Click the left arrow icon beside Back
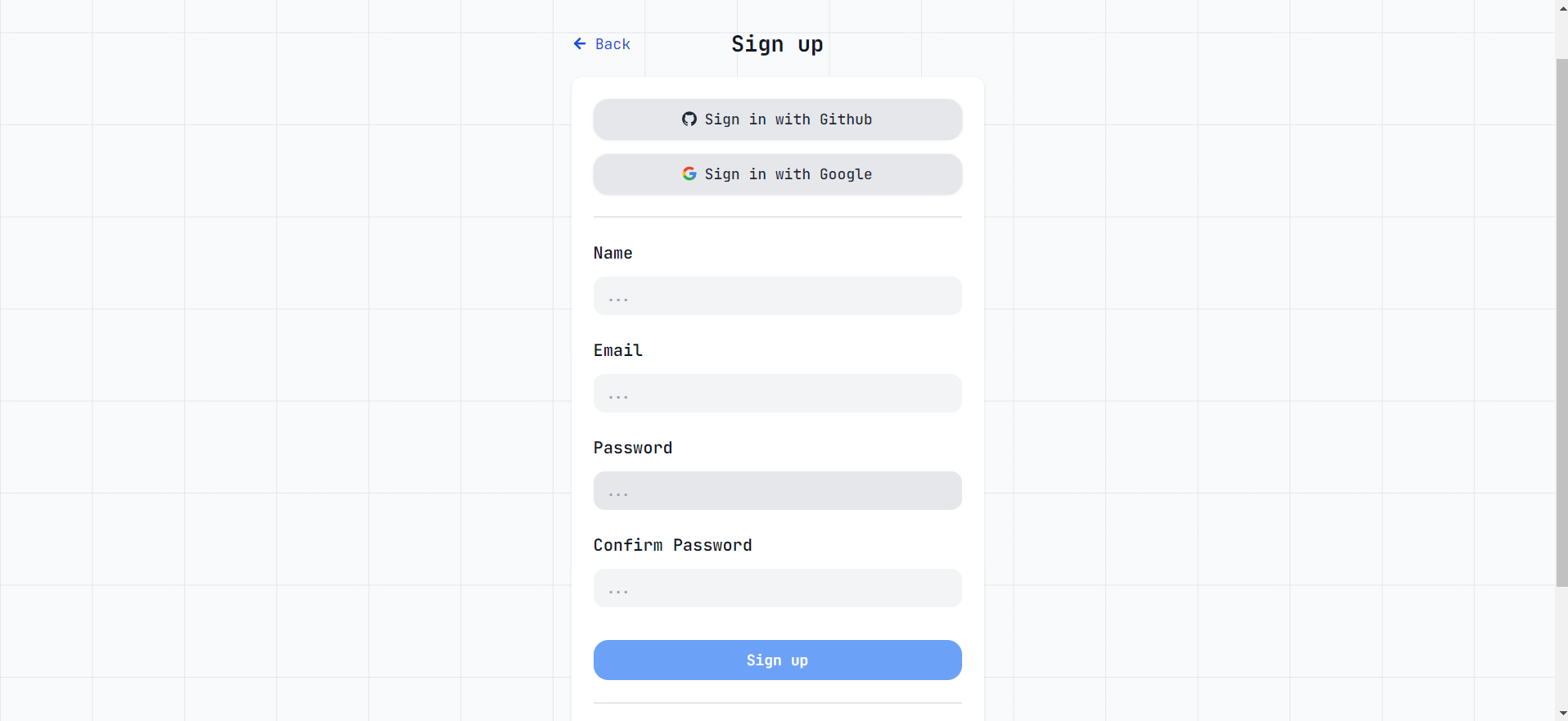The image size is (1568, 721). click(580, 44)
